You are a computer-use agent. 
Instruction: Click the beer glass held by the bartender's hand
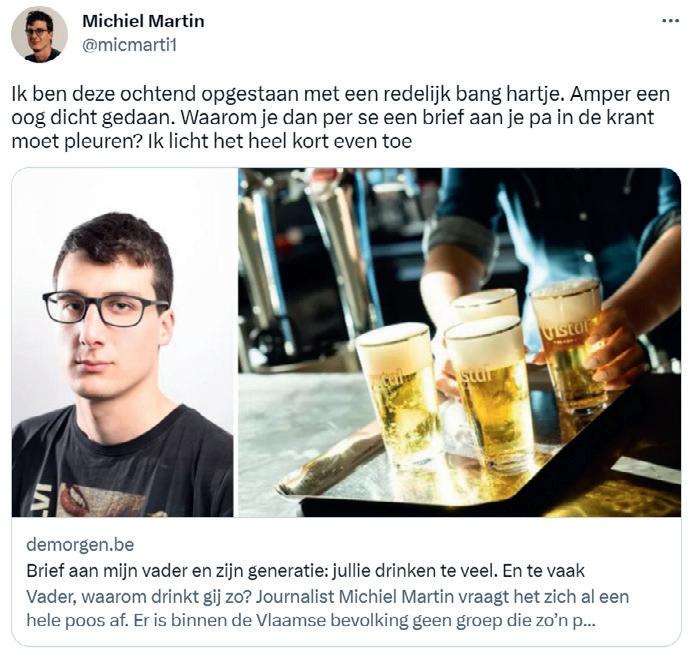coord(567,346)
